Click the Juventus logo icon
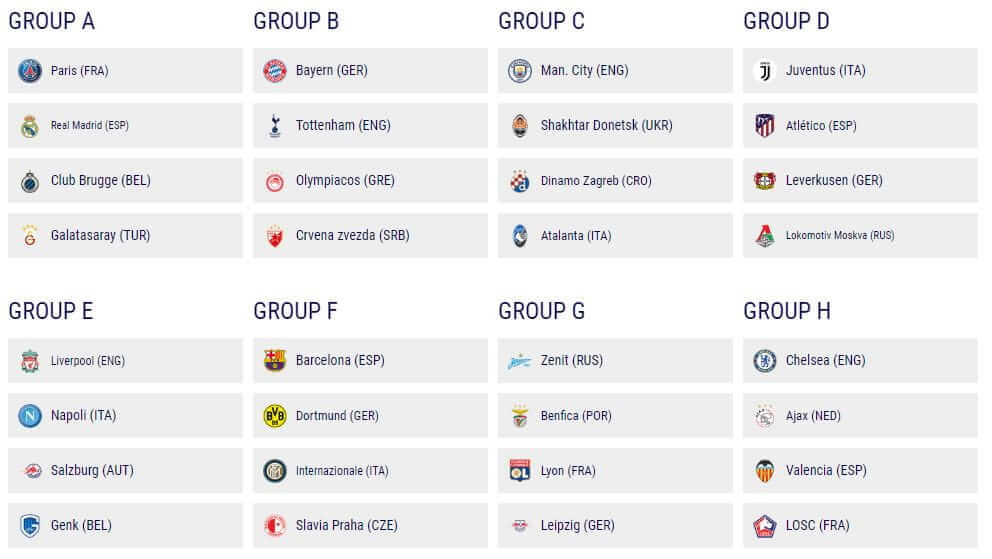Image resolution: width=992 pixels, height=559 pixels. 765,71
